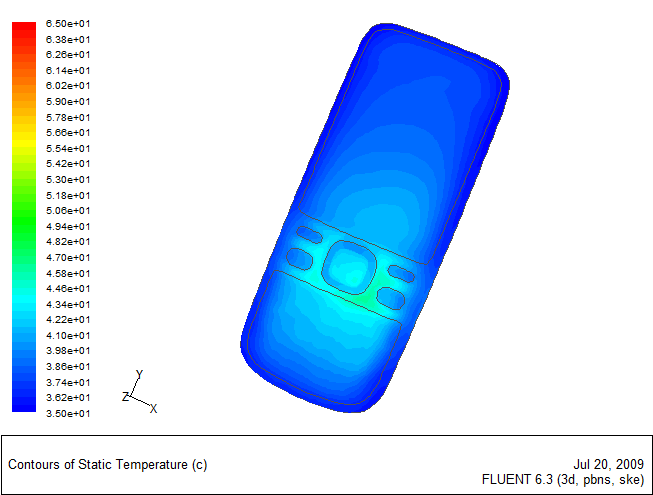The width and height of the screenshot is (653, 495).
Task: Click the X axis label of the triad
Action: [154, 409]
